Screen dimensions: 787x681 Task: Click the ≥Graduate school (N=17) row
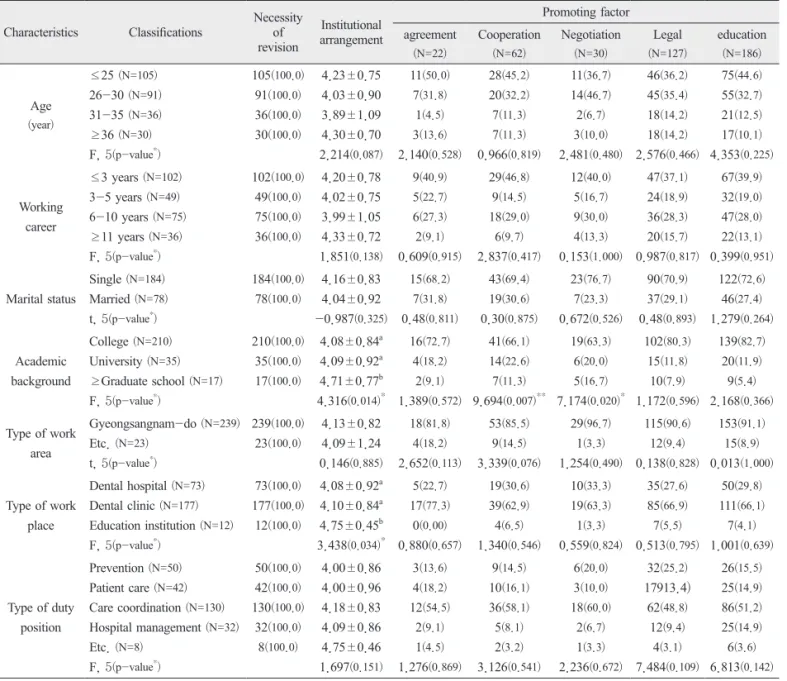[392, 381]
